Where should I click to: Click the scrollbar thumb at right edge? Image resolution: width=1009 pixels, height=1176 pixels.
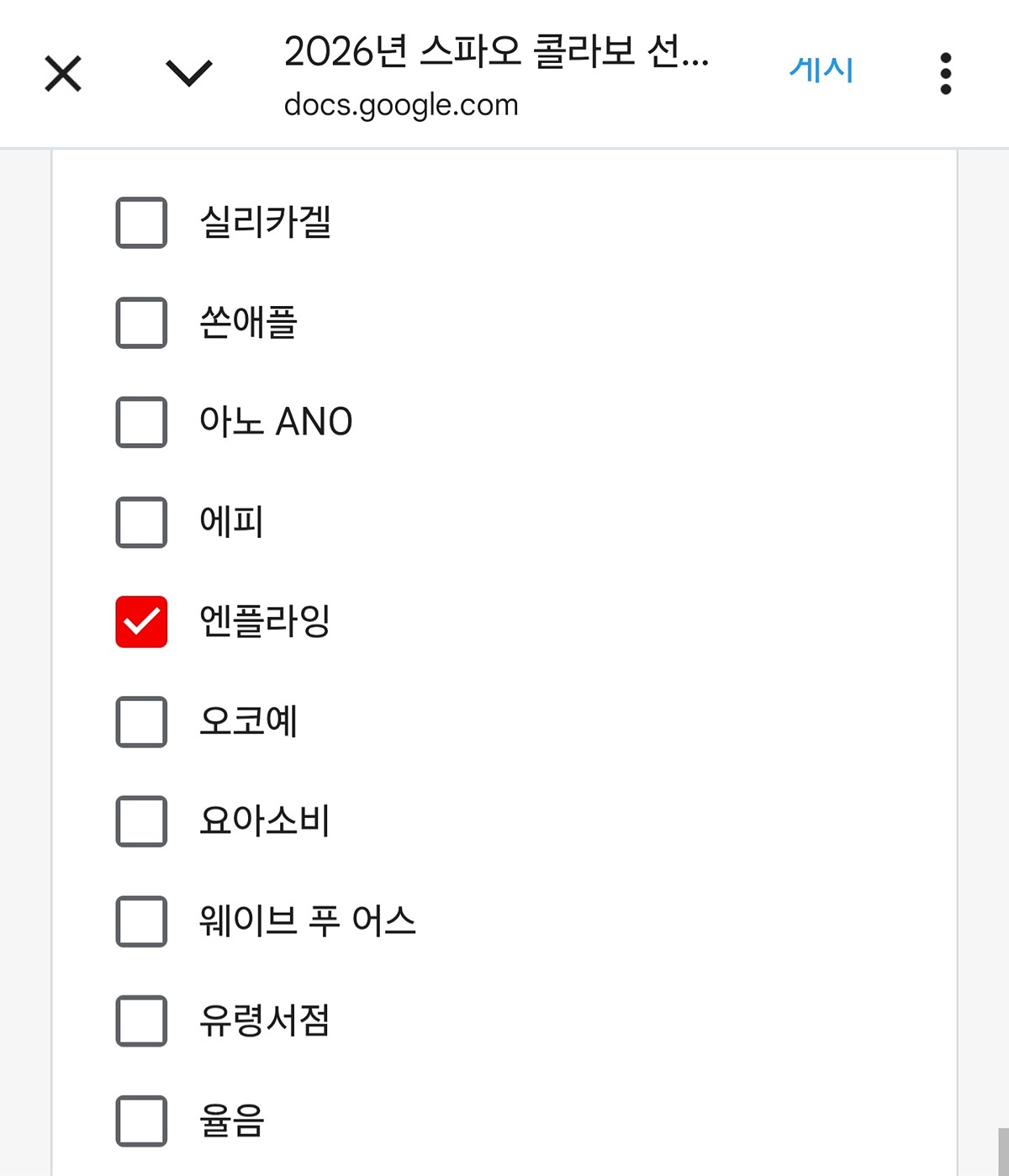click(x=1003, y=1152)
